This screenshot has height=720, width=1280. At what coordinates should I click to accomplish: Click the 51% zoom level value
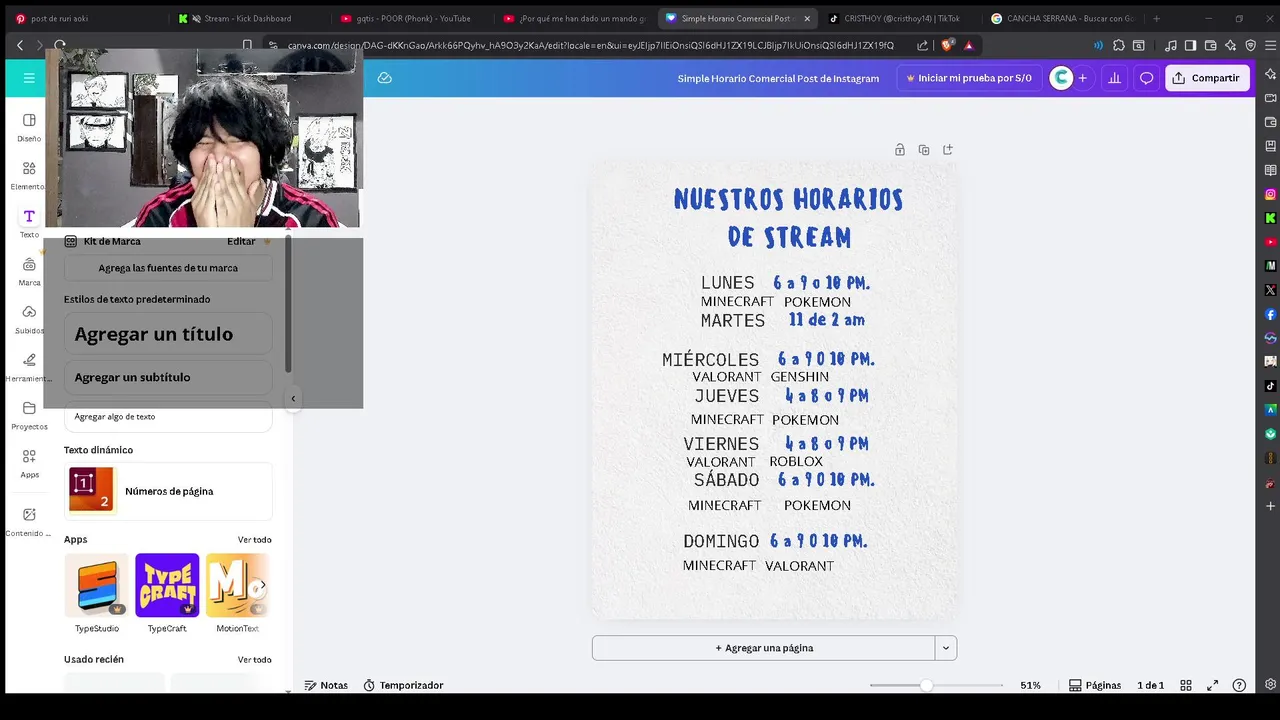pos(1030,685)
